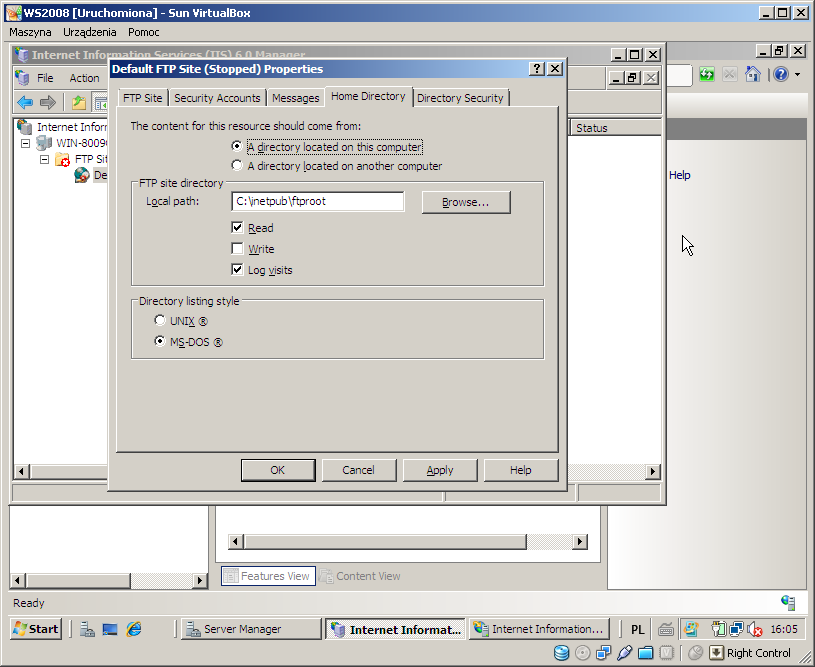This screenshot has width=815, height=667.
Task: Click the green Refresh icon in the background IIS window
Action: [x=706, y=74]
